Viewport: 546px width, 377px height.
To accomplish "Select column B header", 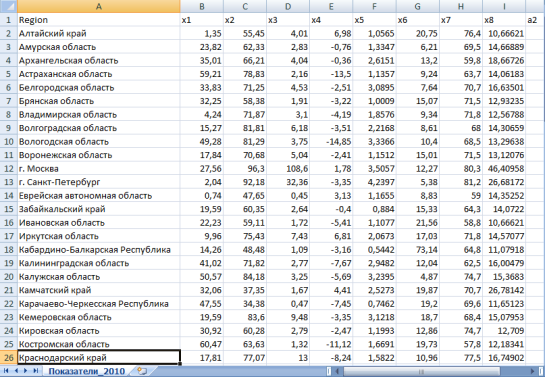I will pyautogui.click(x=202, y=6).
